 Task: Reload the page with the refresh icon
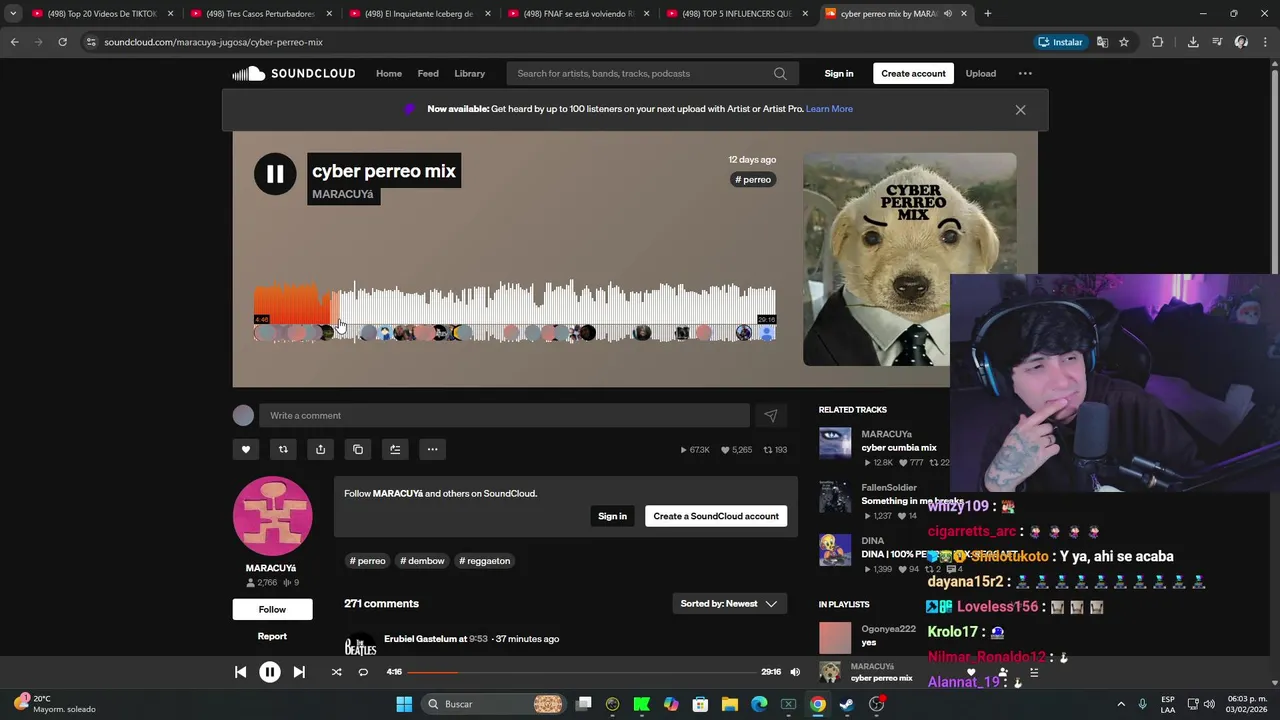(62, 42)
